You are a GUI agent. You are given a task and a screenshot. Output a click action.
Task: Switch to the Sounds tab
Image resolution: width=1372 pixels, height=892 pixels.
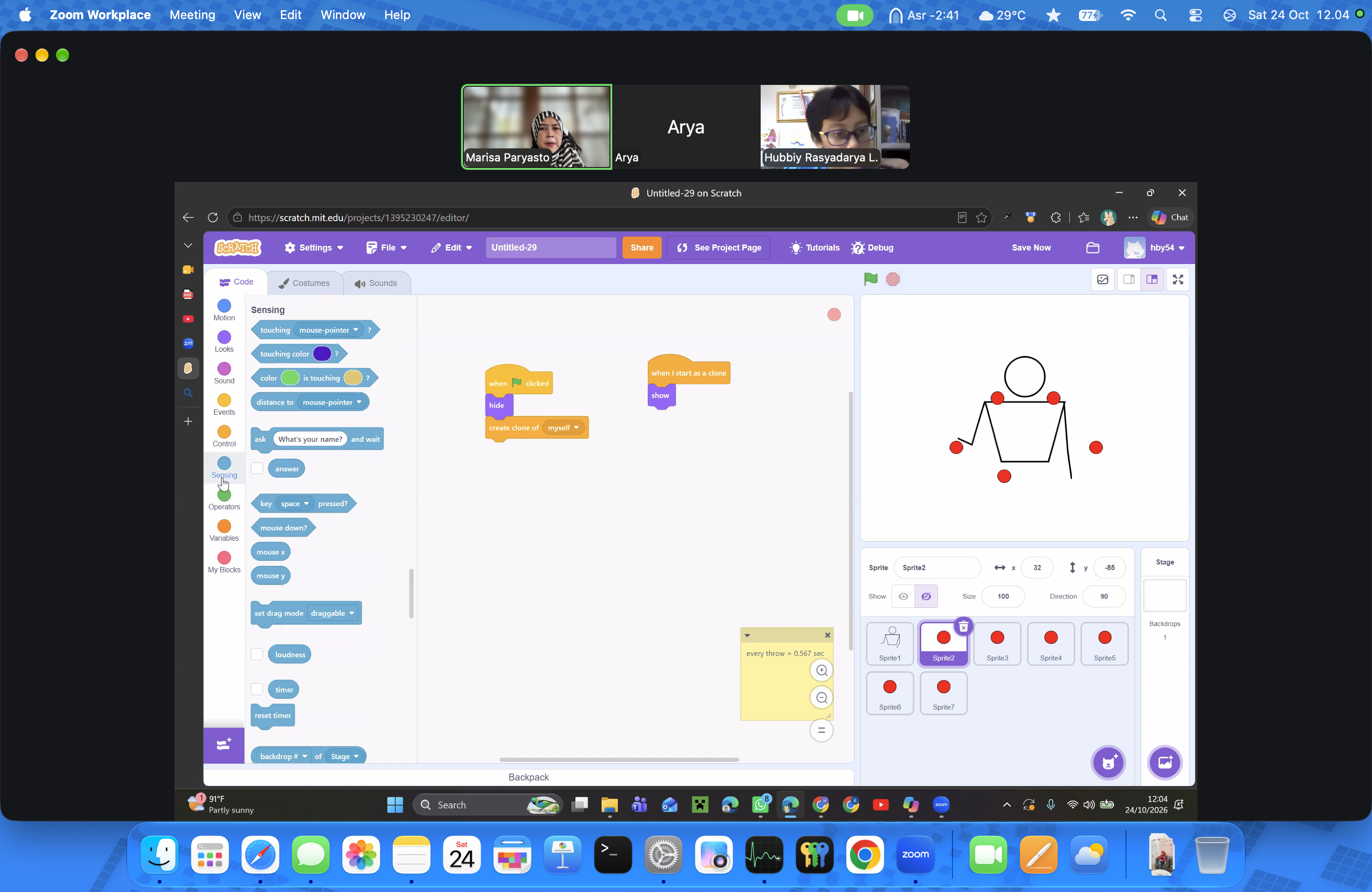376,283
